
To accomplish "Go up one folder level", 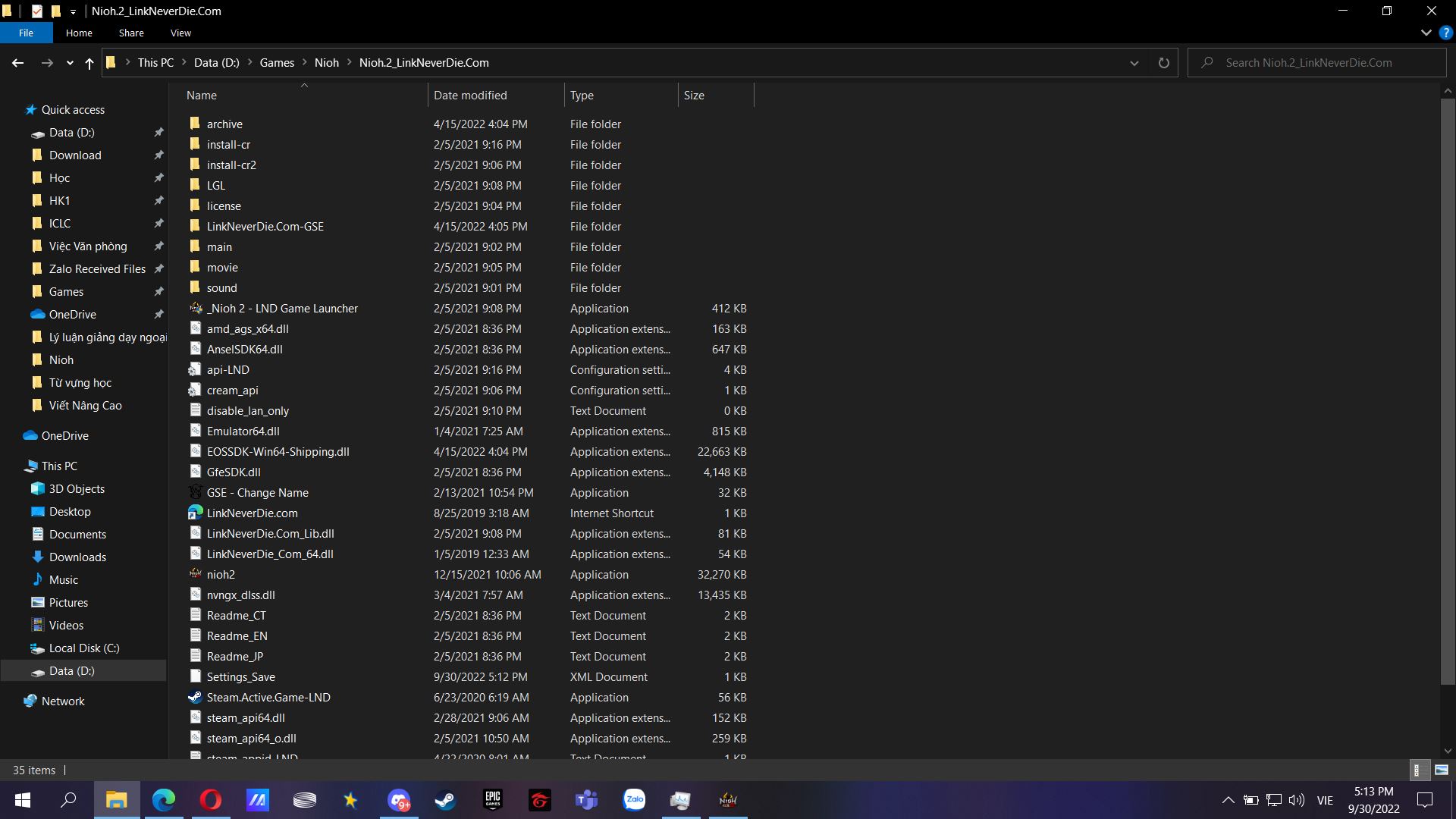I will coord(89,63).
